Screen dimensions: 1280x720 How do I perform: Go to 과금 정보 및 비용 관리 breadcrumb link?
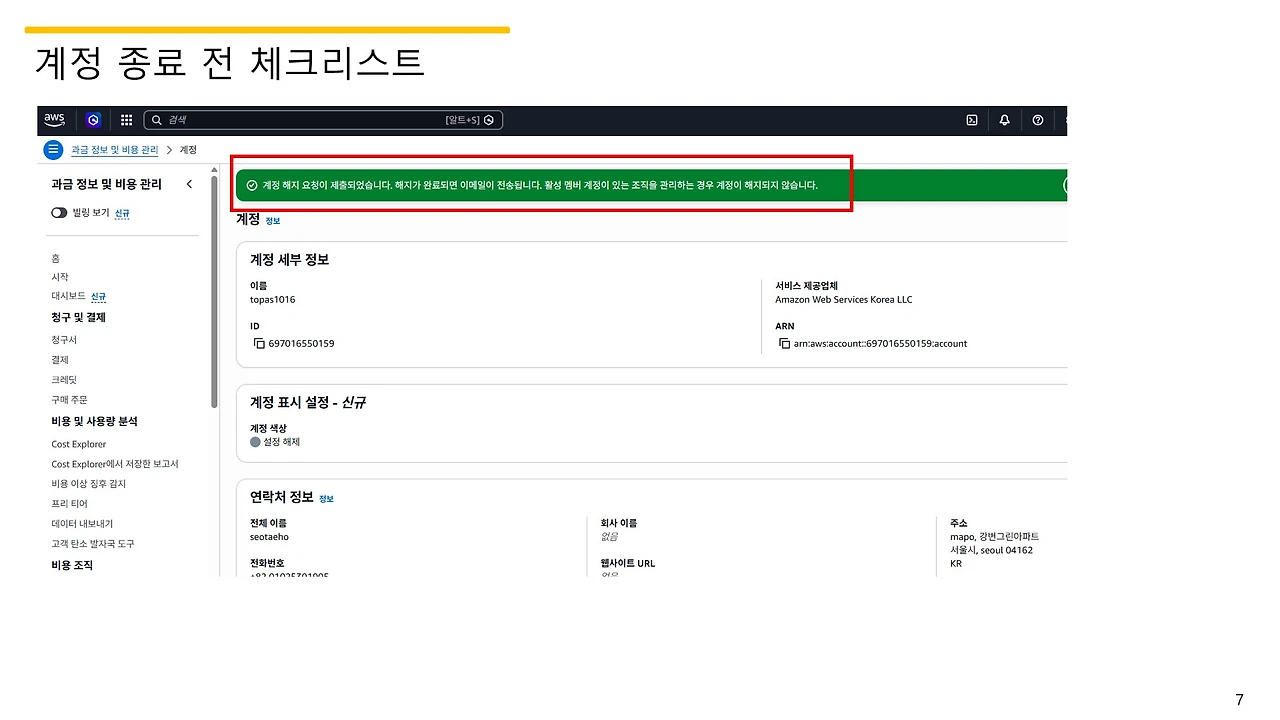pyautogui.click(x=115, y=150)
